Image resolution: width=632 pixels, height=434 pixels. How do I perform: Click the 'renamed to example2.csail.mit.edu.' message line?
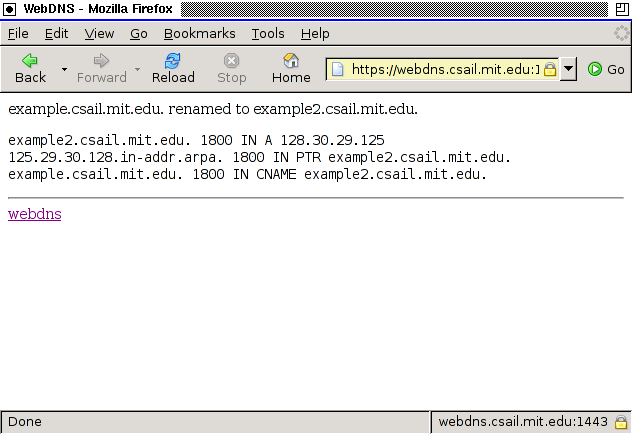click(x=213, y=109)
